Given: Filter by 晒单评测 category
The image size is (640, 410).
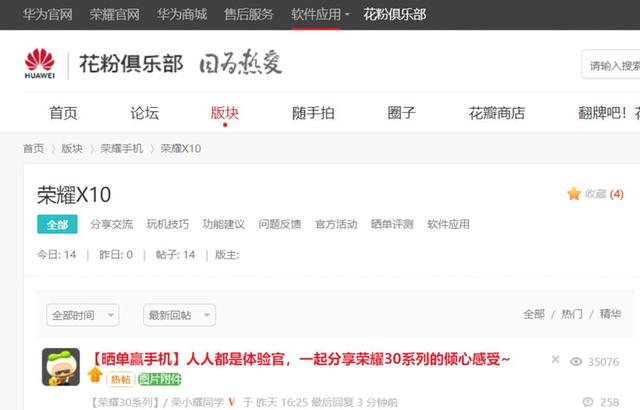Looking at the screenshot, I should (x=392, y=224).
